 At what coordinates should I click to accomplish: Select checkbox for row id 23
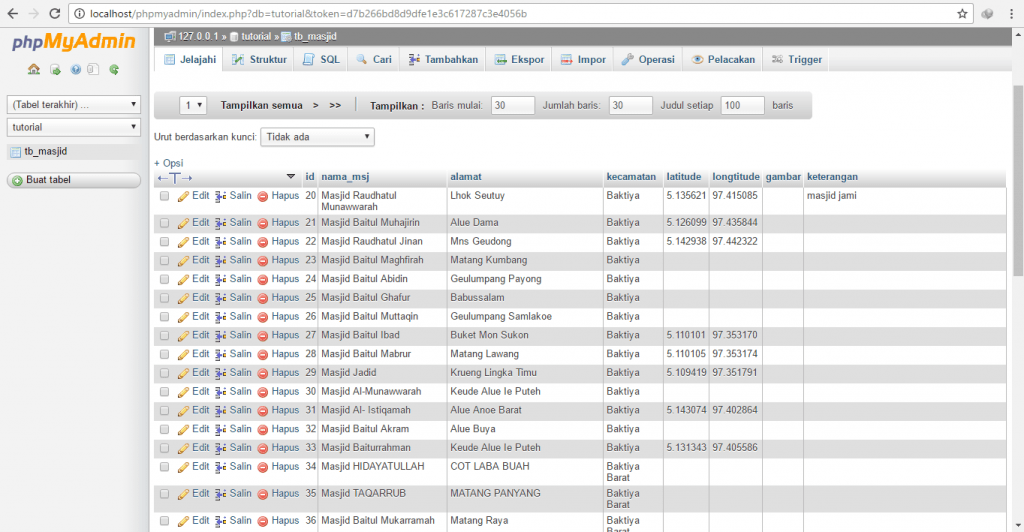coord(165,260)
